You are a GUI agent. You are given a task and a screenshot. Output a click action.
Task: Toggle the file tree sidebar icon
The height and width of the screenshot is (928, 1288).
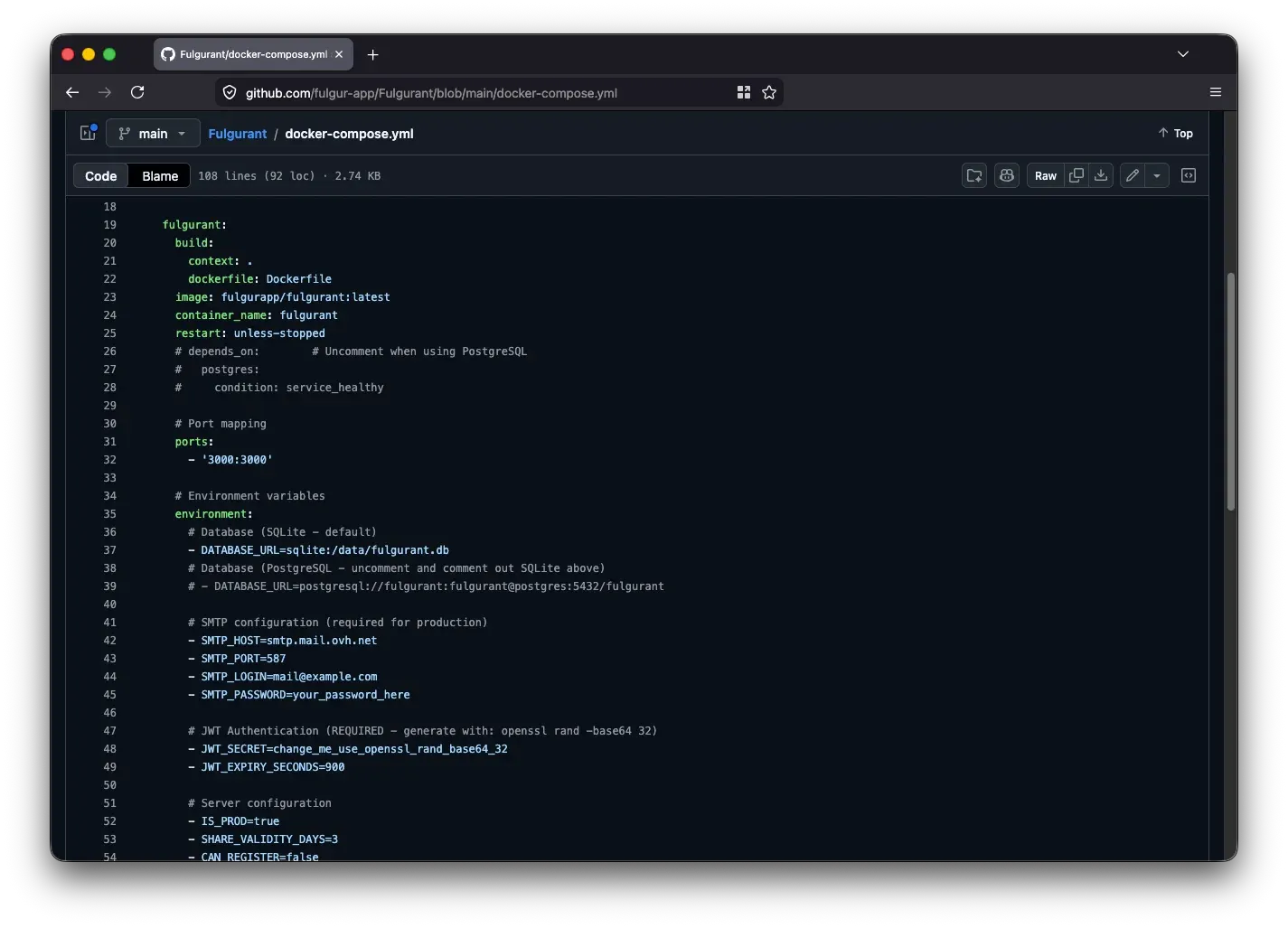[87, 133]
